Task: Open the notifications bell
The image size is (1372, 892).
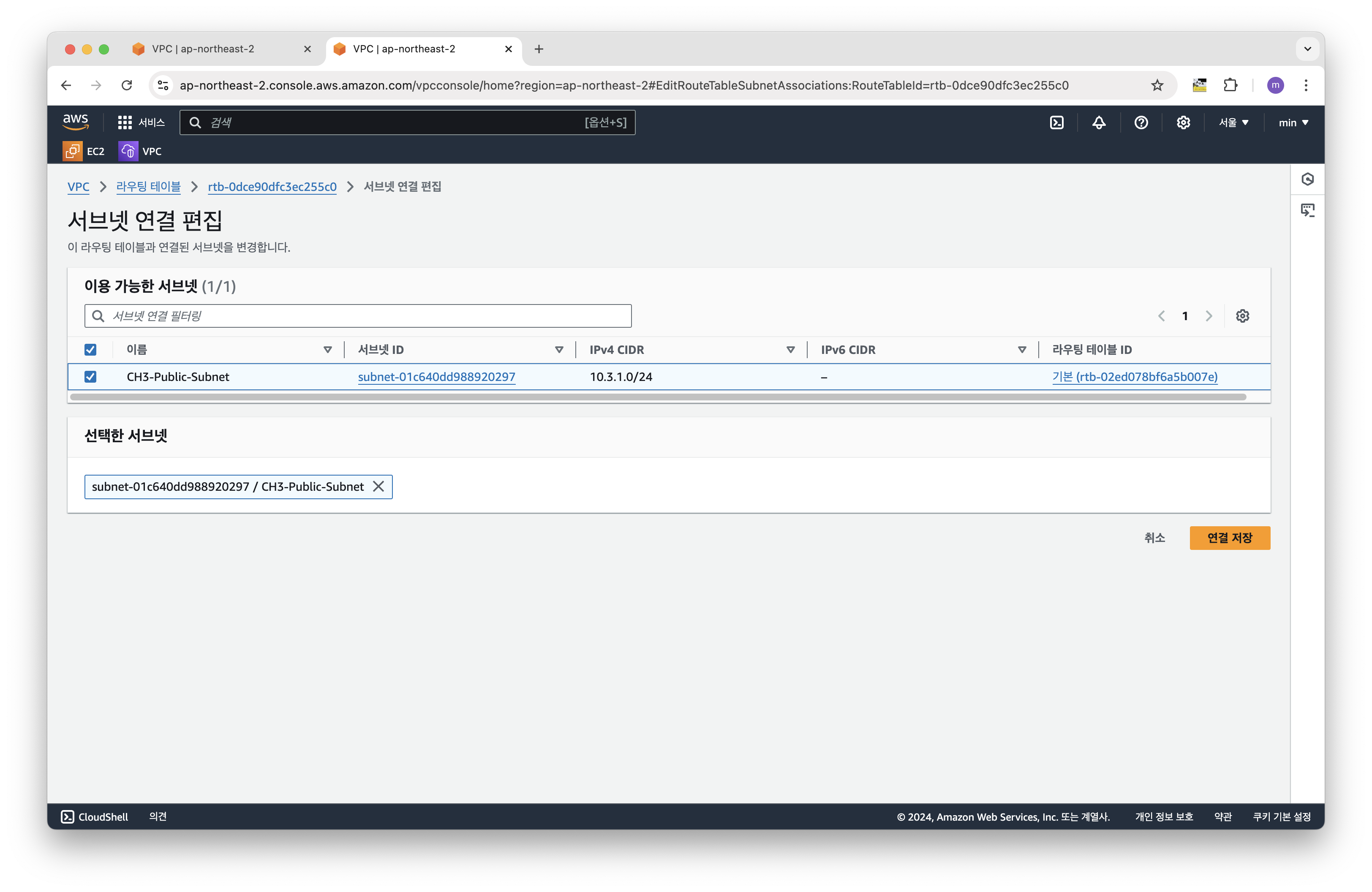Action: (1099, 123)
